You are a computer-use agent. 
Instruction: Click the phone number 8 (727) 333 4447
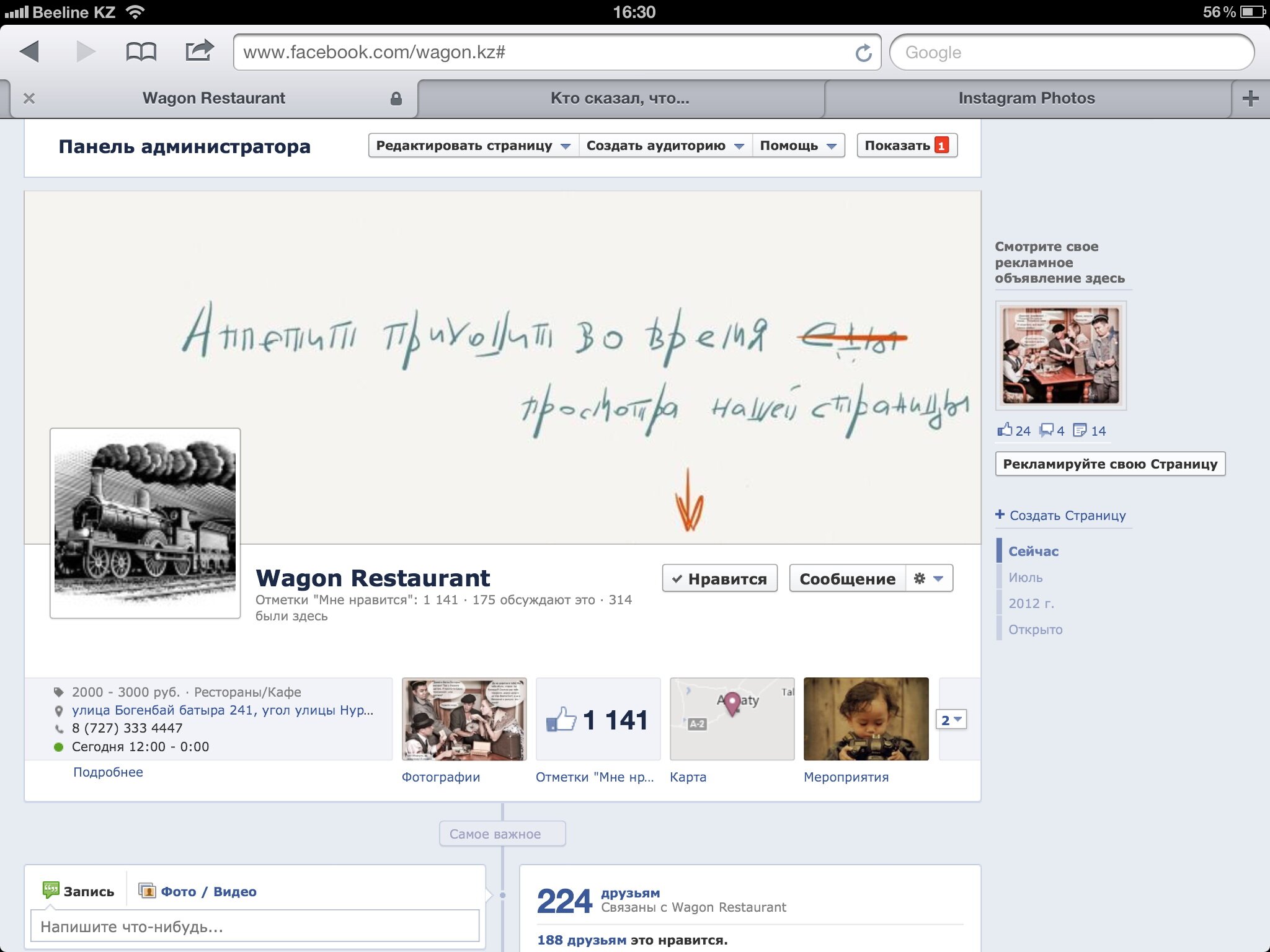[127, 728]
